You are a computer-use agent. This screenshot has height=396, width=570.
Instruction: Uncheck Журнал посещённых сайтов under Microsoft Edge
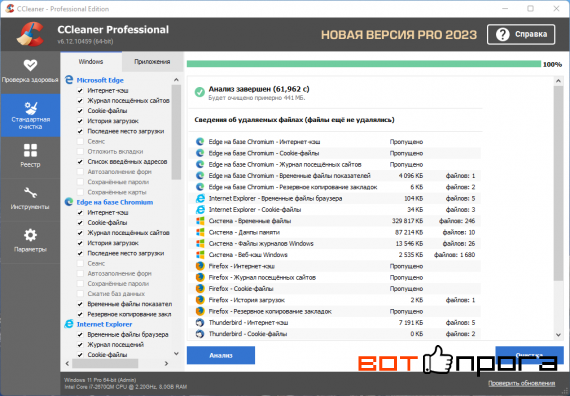[x=80, y=101]
